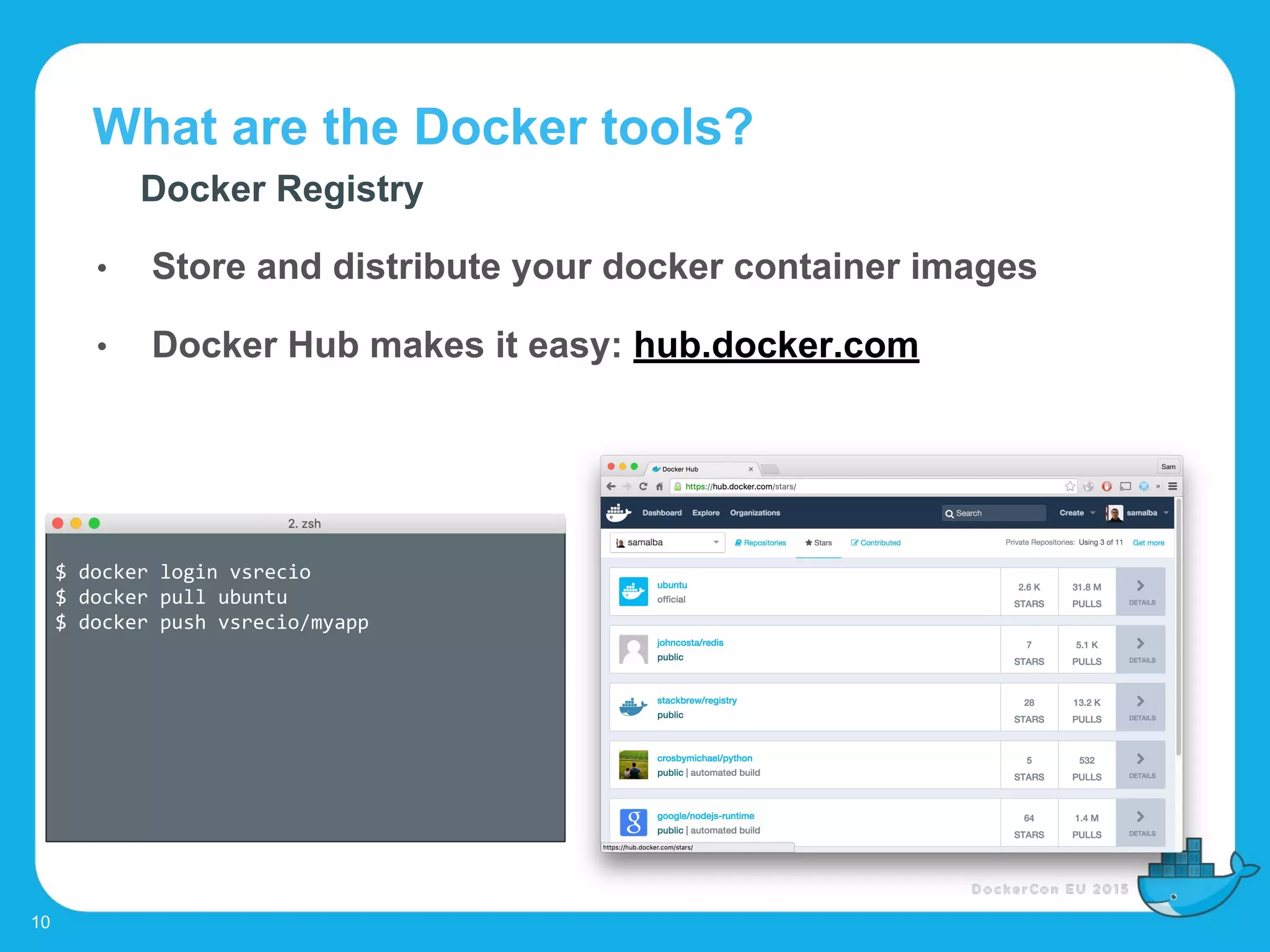Click the Docker whale logo in navbar

(x=618, y=513)
